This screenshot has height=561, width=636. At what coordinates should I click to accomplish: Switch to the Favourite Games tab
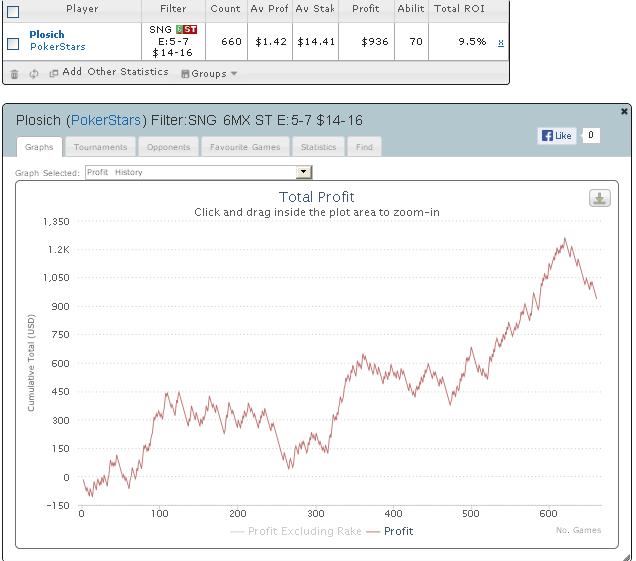point(245,147)
